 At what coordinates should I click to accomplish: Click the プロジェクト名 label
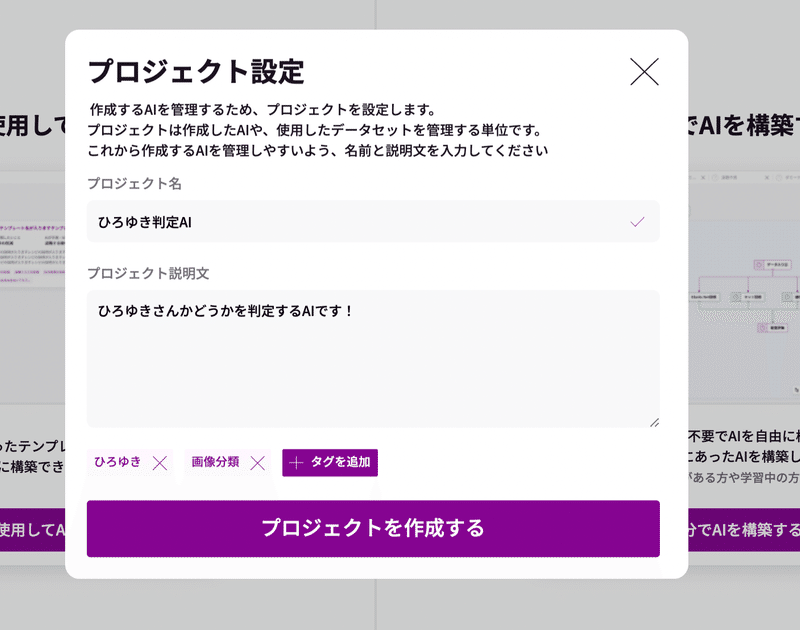tap(135, 184)
